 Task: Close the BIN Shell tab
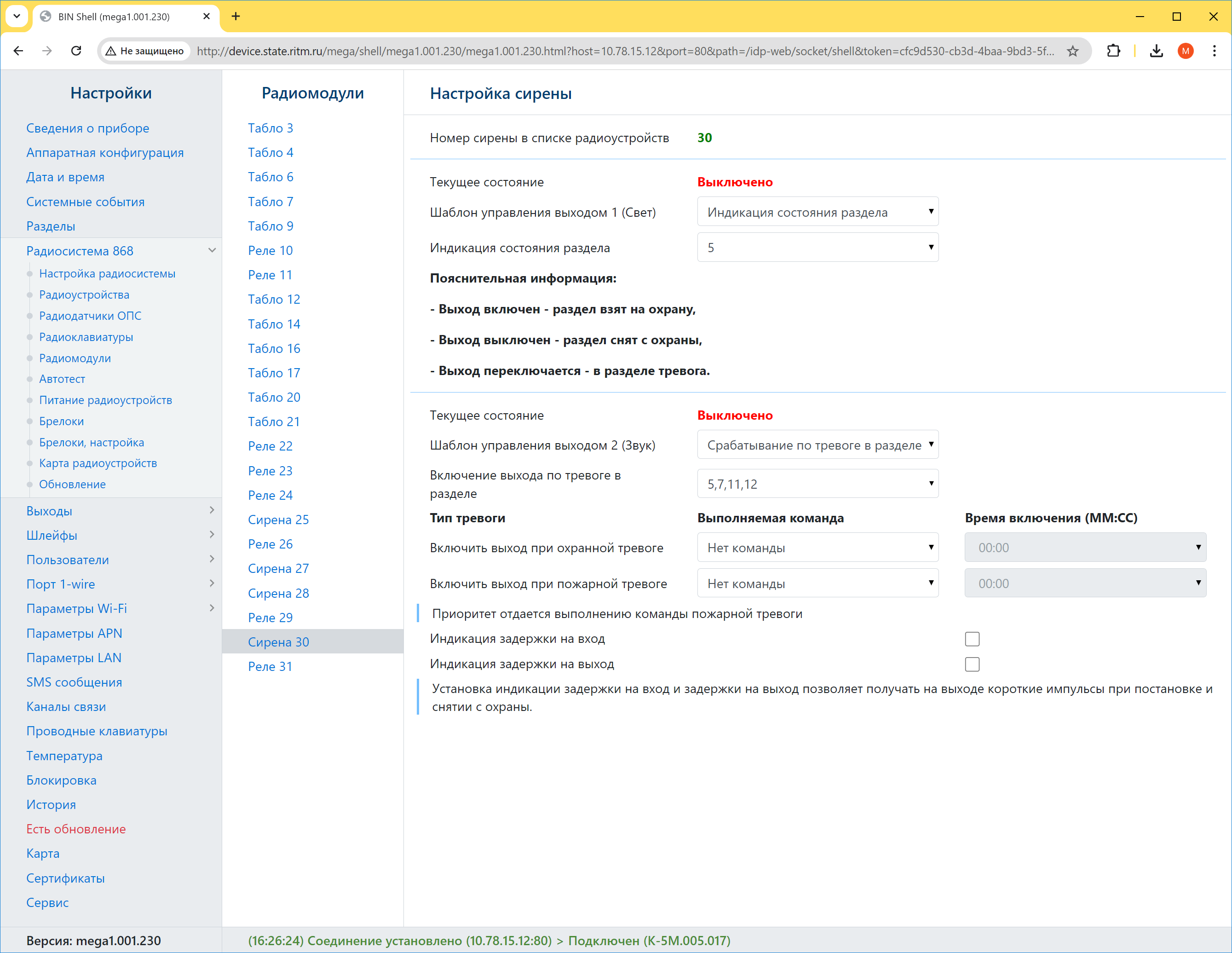coord(207,17)
